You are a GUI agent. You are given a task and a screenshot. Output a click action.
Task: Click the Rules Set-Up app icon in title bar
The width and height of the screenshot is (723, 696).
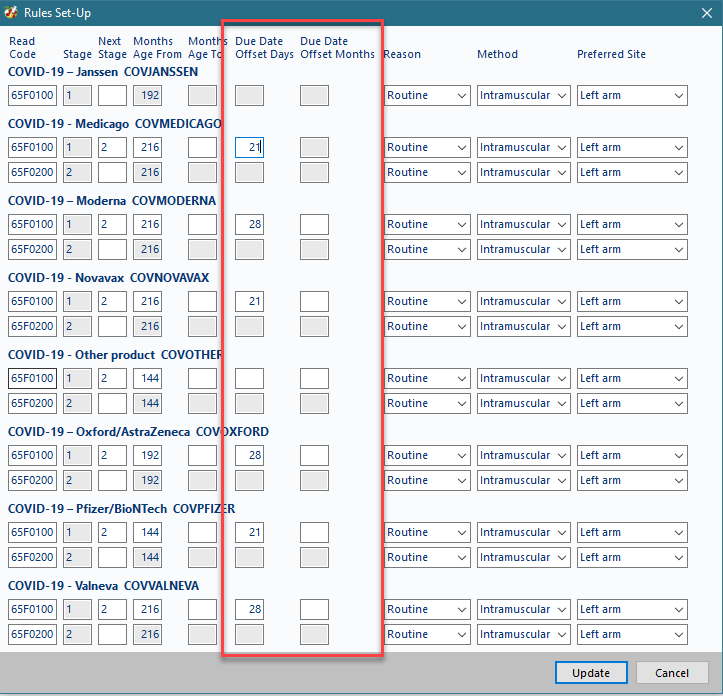11,12
